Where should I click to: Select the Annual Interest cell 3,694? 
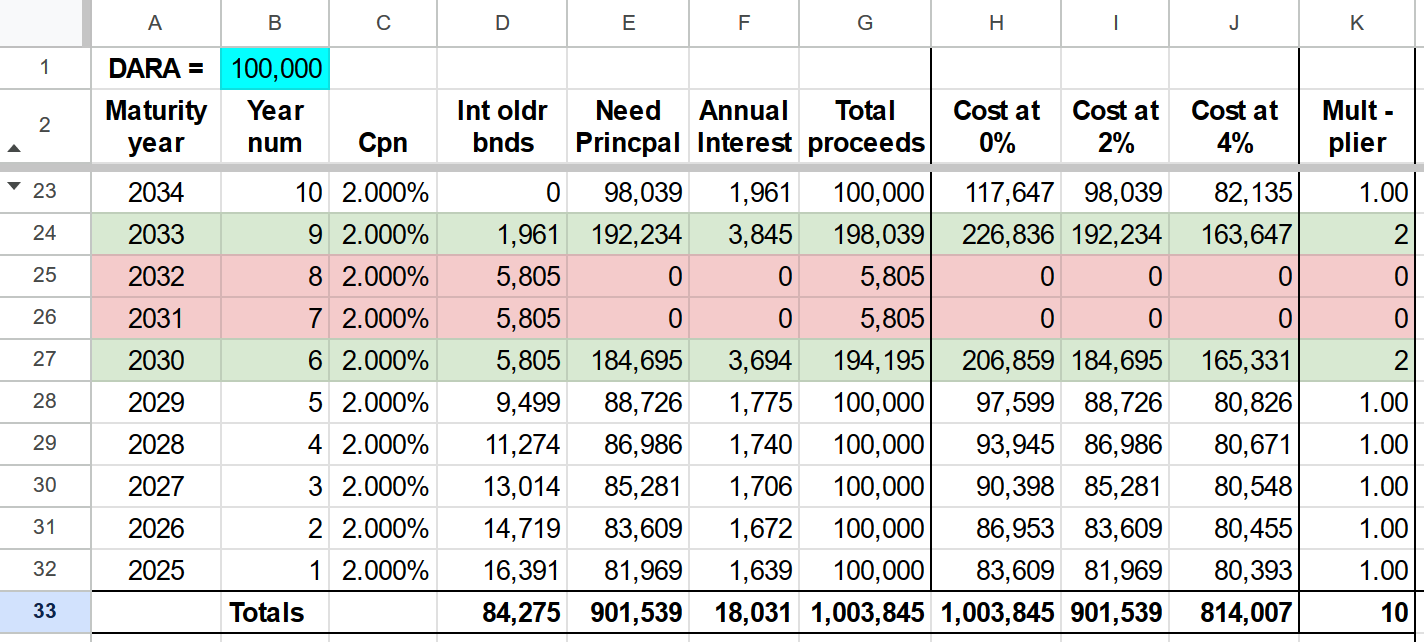[744, 360]
